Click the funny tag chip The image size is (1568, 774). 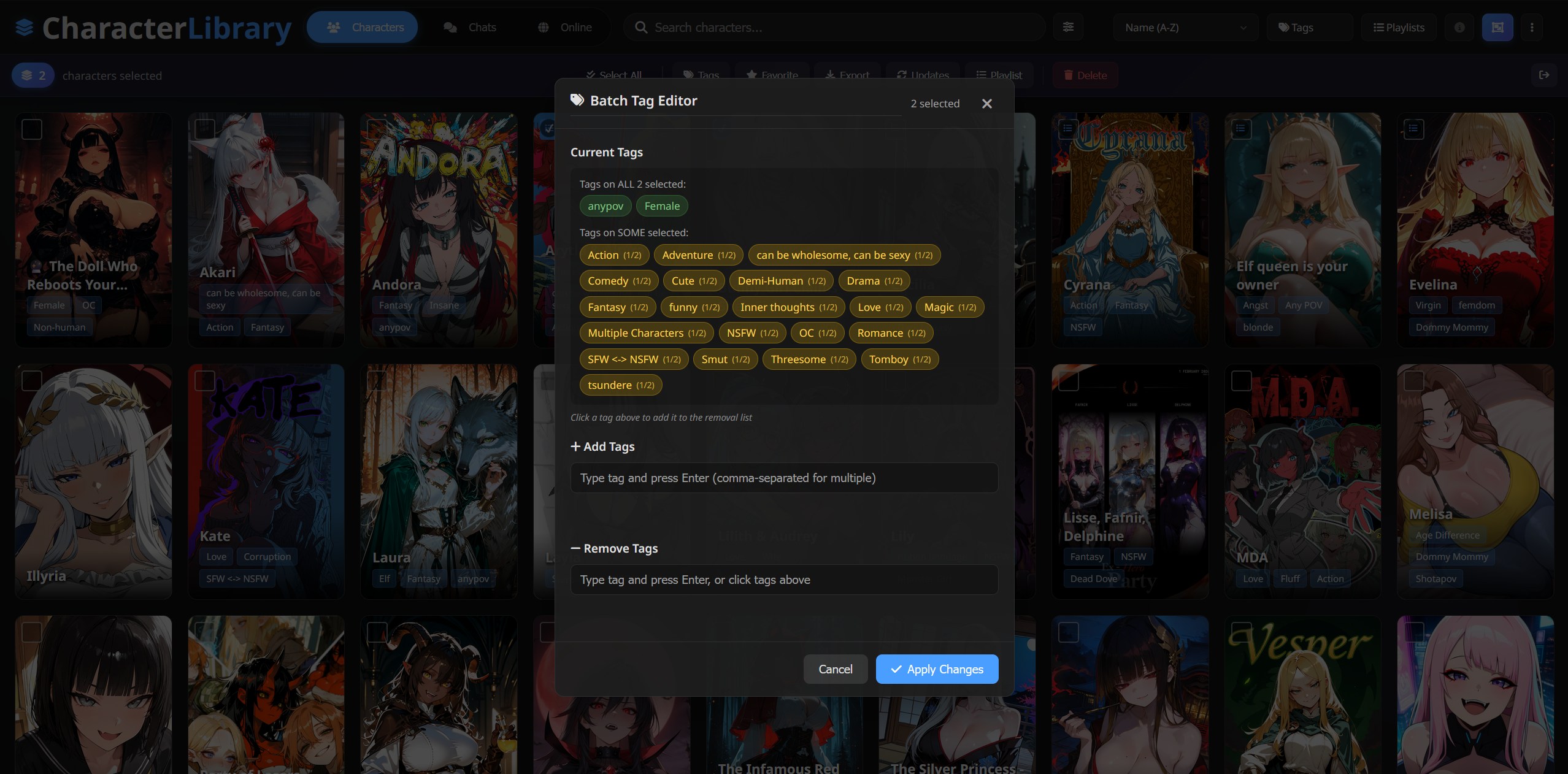click(694, 307)
